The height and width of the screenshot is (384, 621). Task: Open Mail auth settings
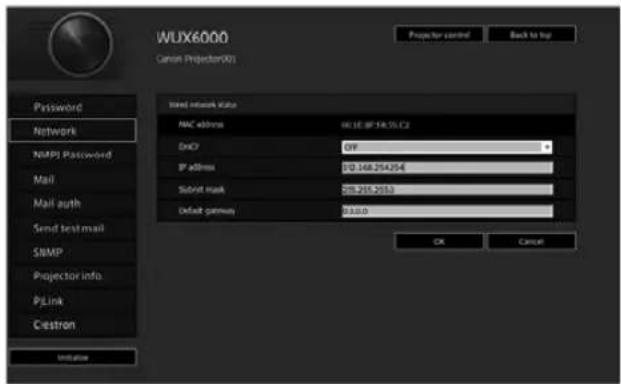coord(72,203)
